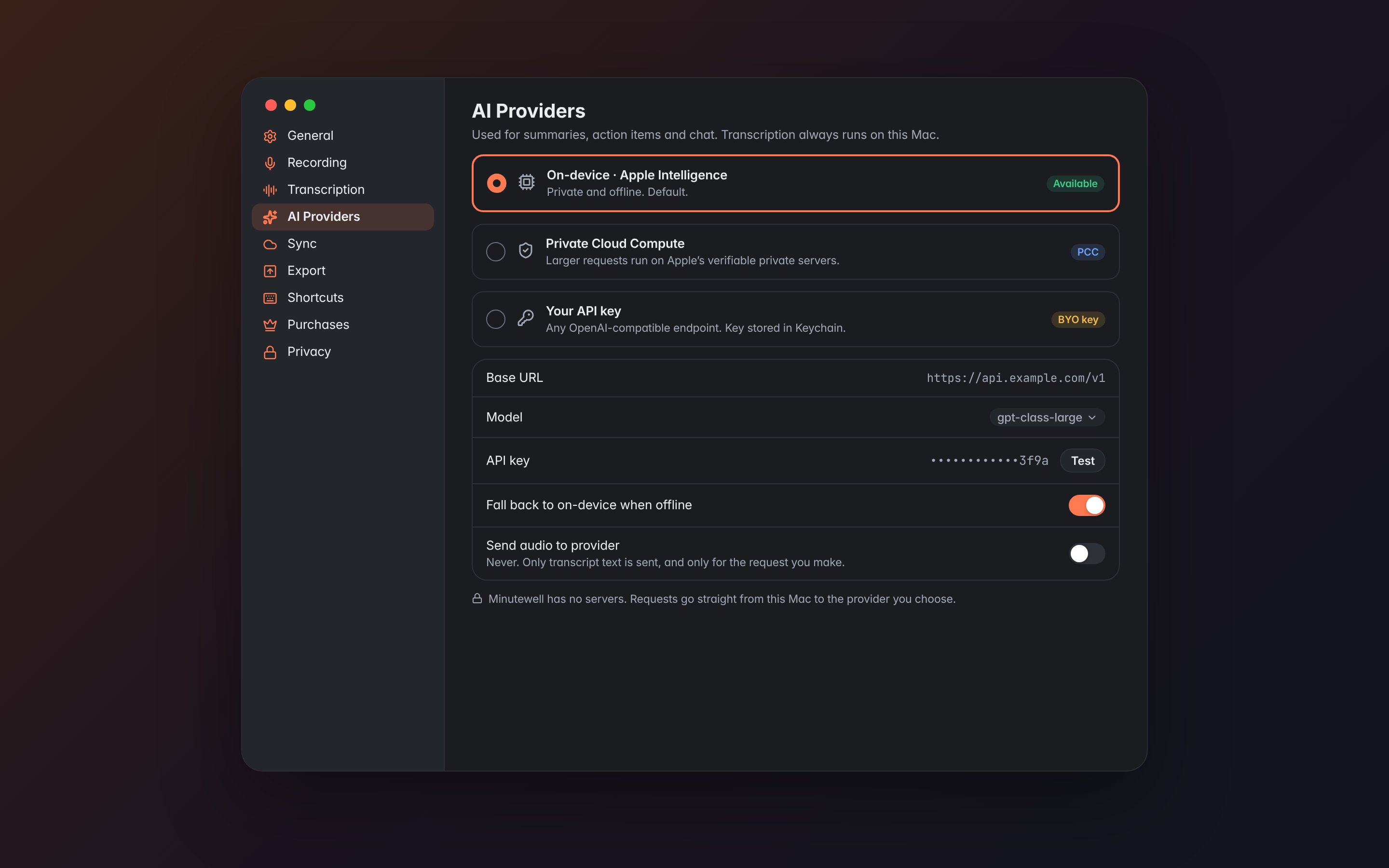Disable Fall back to on-device when offline
The image size is (1389, 868).
coord(1087,505)
